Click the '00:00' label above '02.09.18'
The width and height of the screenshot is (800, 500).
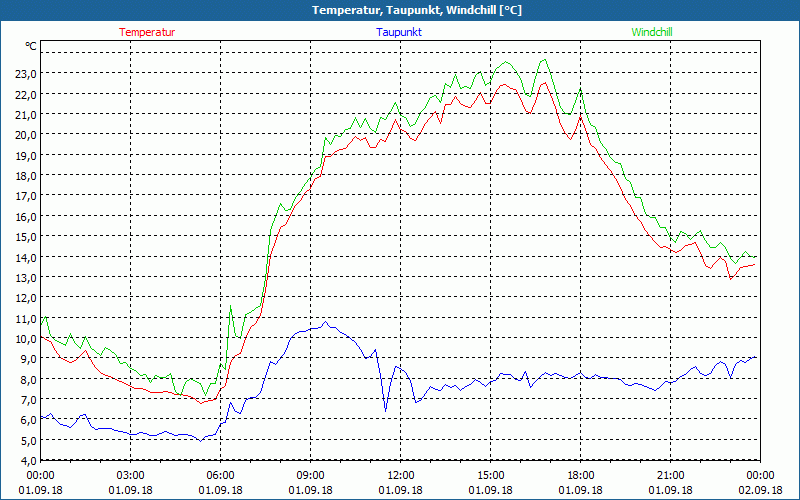760,476
